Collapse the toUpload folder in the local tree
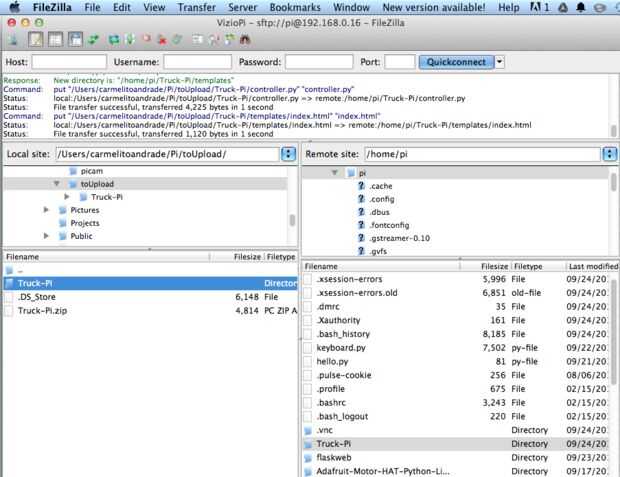Image resolution: width=620 pixels, height=477 pixels. pyautogui.click(x=57, y=184)
